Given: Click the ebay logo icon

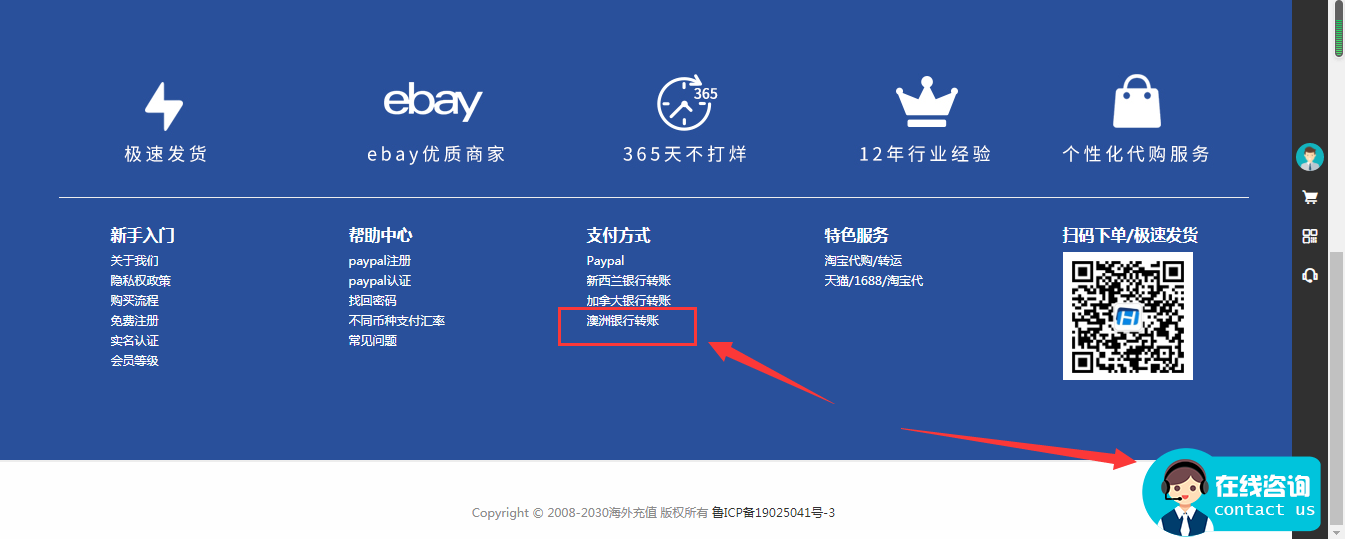Looking at the screenshot, I should coord(433,102).
